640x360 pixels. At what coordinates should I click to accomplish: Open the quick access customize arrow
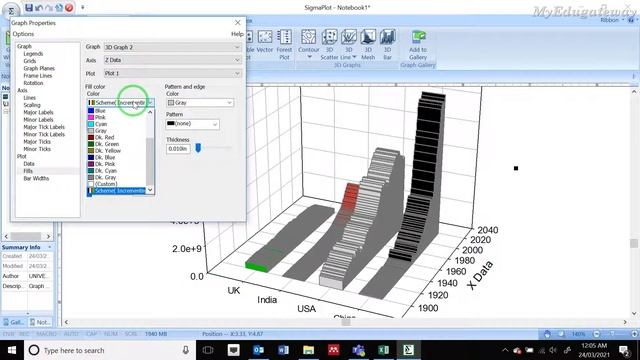click(82, 7)
